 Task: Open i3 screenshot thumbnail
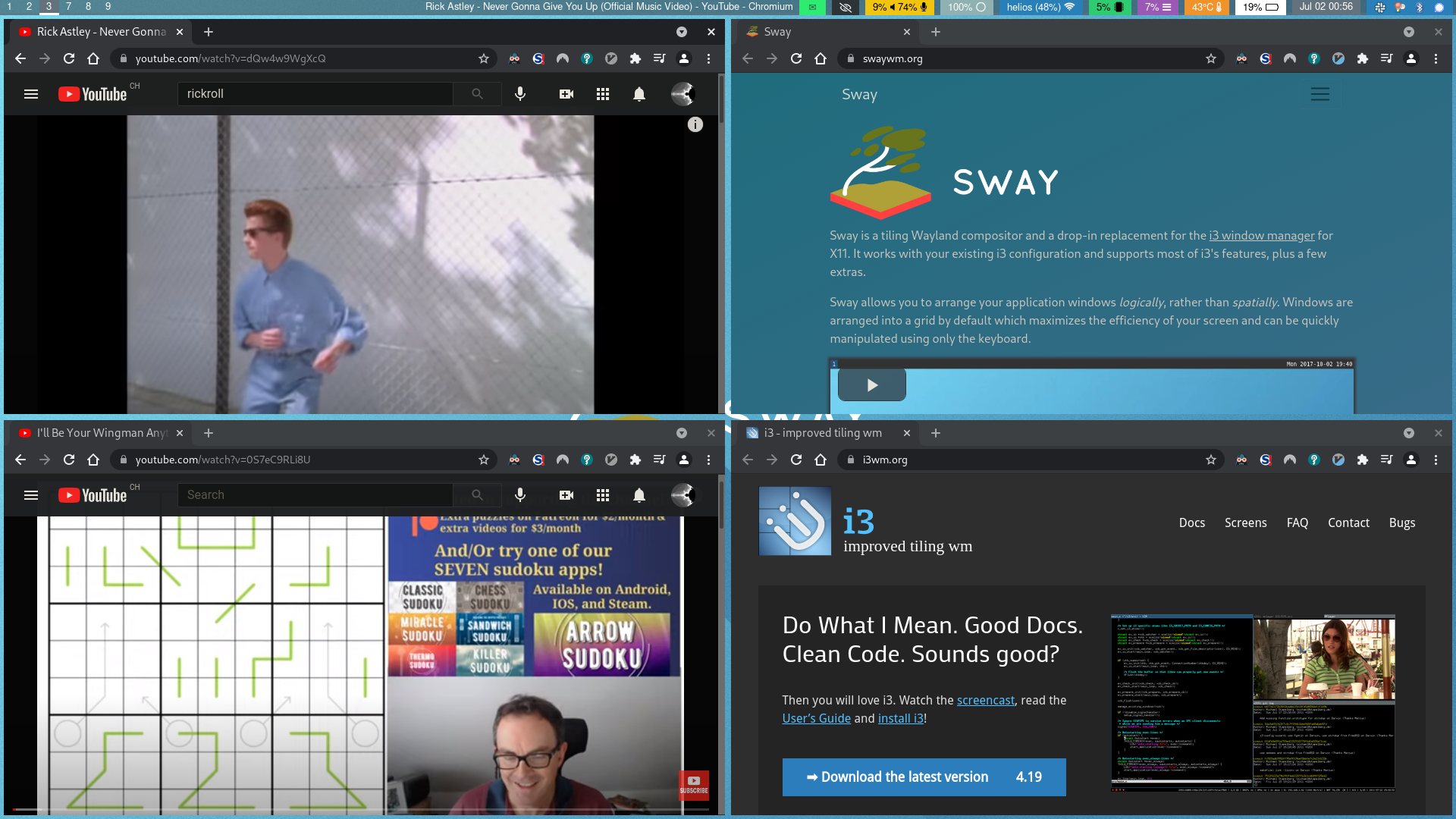1253,703
